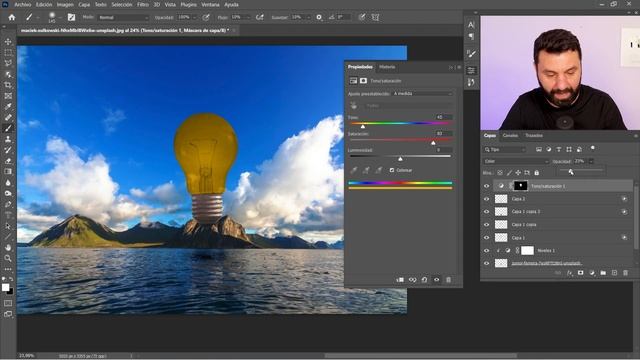
Task: Select the Eraser tool
Action: pyautogui.click(x=8, y=161)
